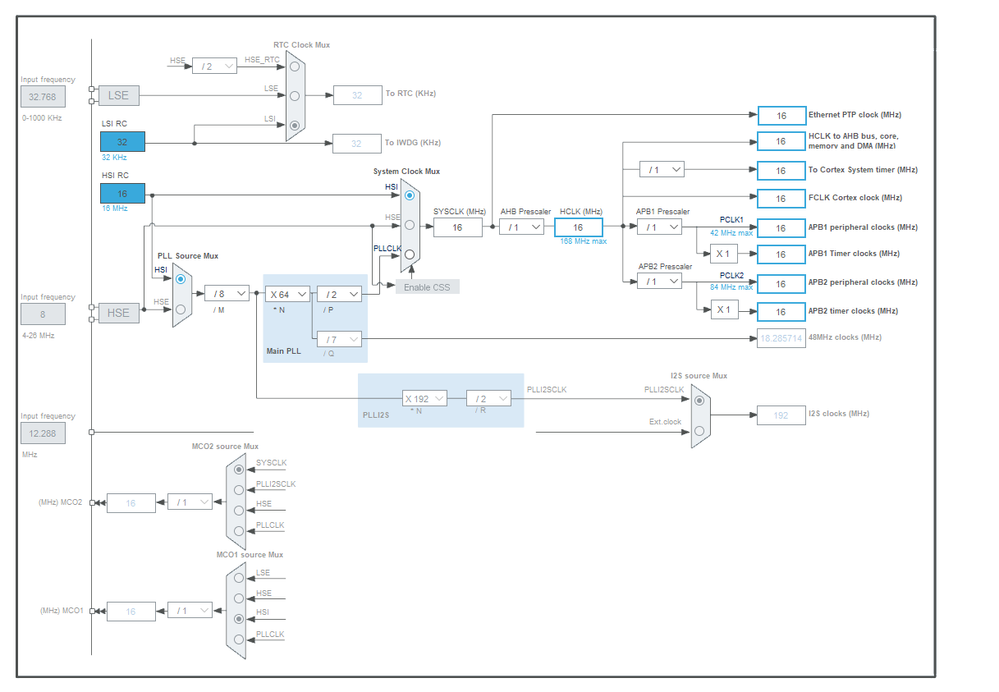
Task: Select HSI in the System Clock Mux
Action: (410, 196)
